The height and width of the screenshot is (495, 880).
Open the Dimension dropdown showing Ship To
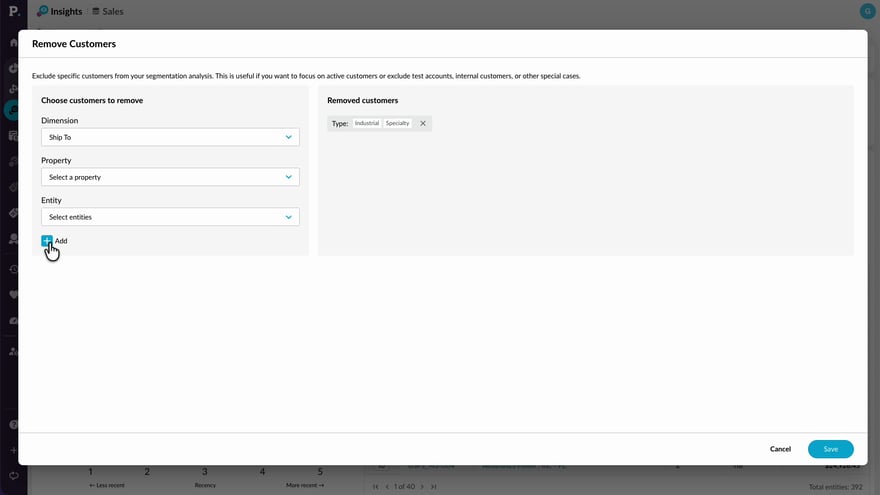170,137
